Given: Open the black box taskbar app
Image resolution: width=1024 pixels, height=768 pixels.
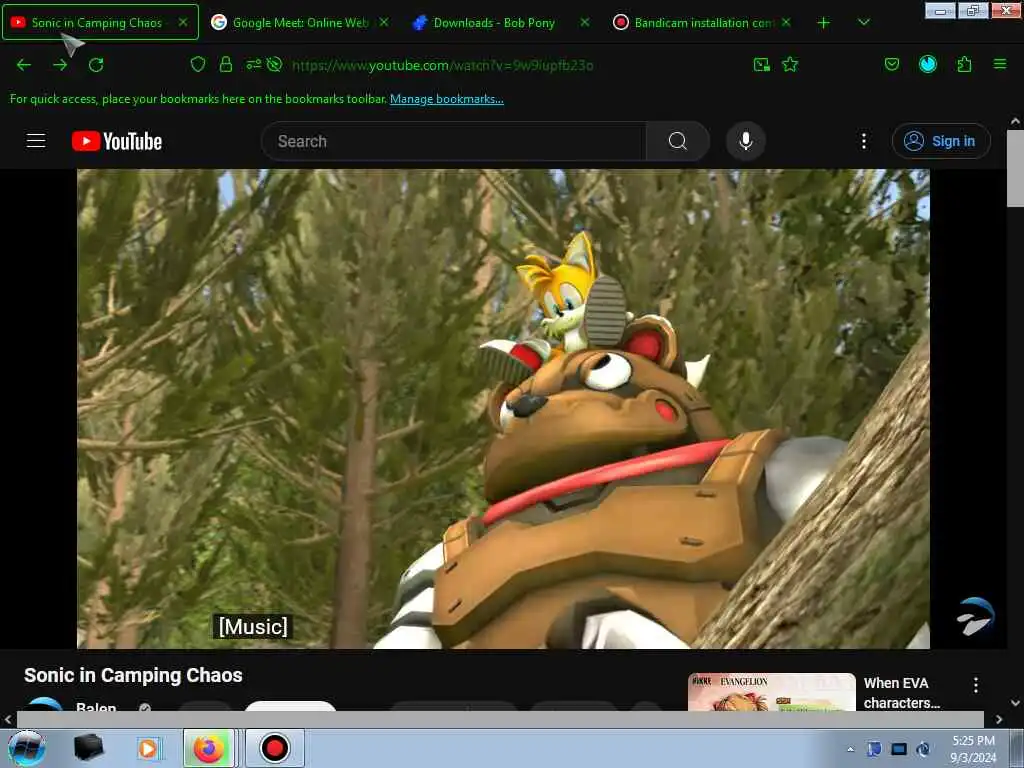Looking at the screenshot, I should point(88,748).
